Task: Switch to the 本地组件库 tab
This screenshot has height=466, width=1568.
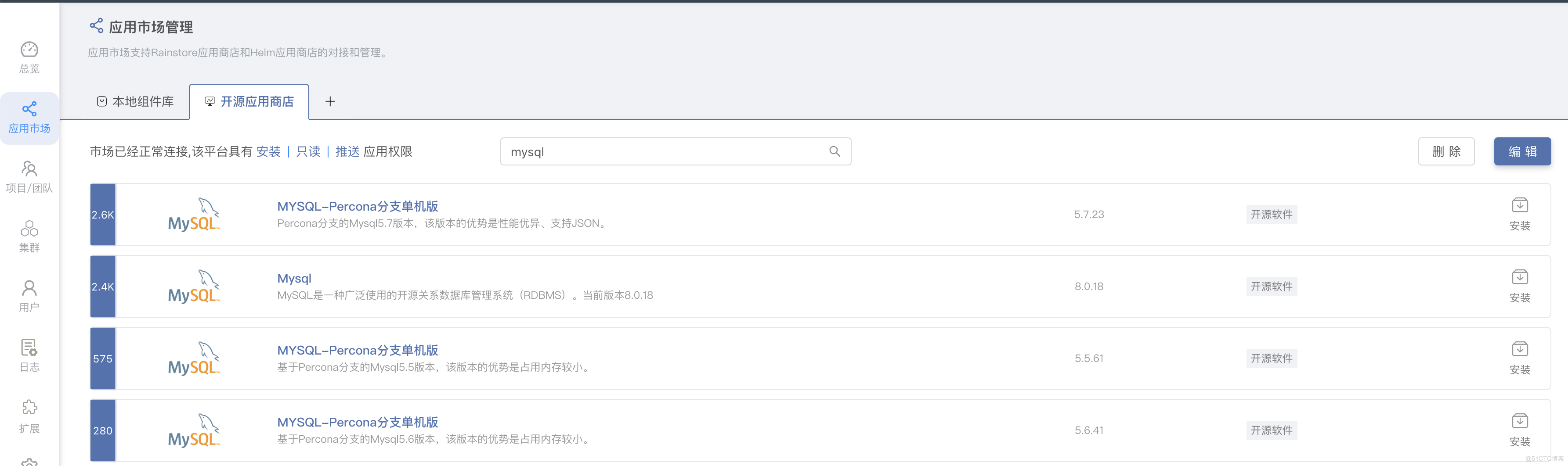Action: (135, 102)
